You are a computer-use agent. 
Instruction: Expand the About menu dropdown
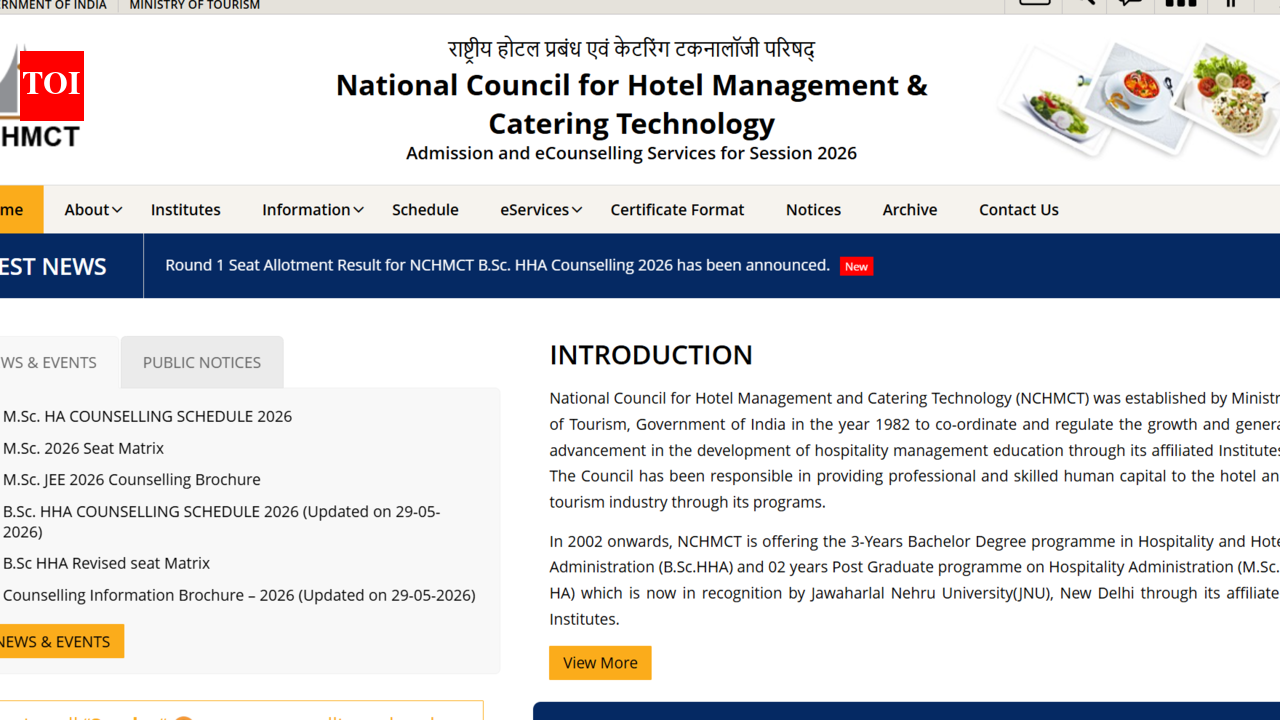[93, 209]
